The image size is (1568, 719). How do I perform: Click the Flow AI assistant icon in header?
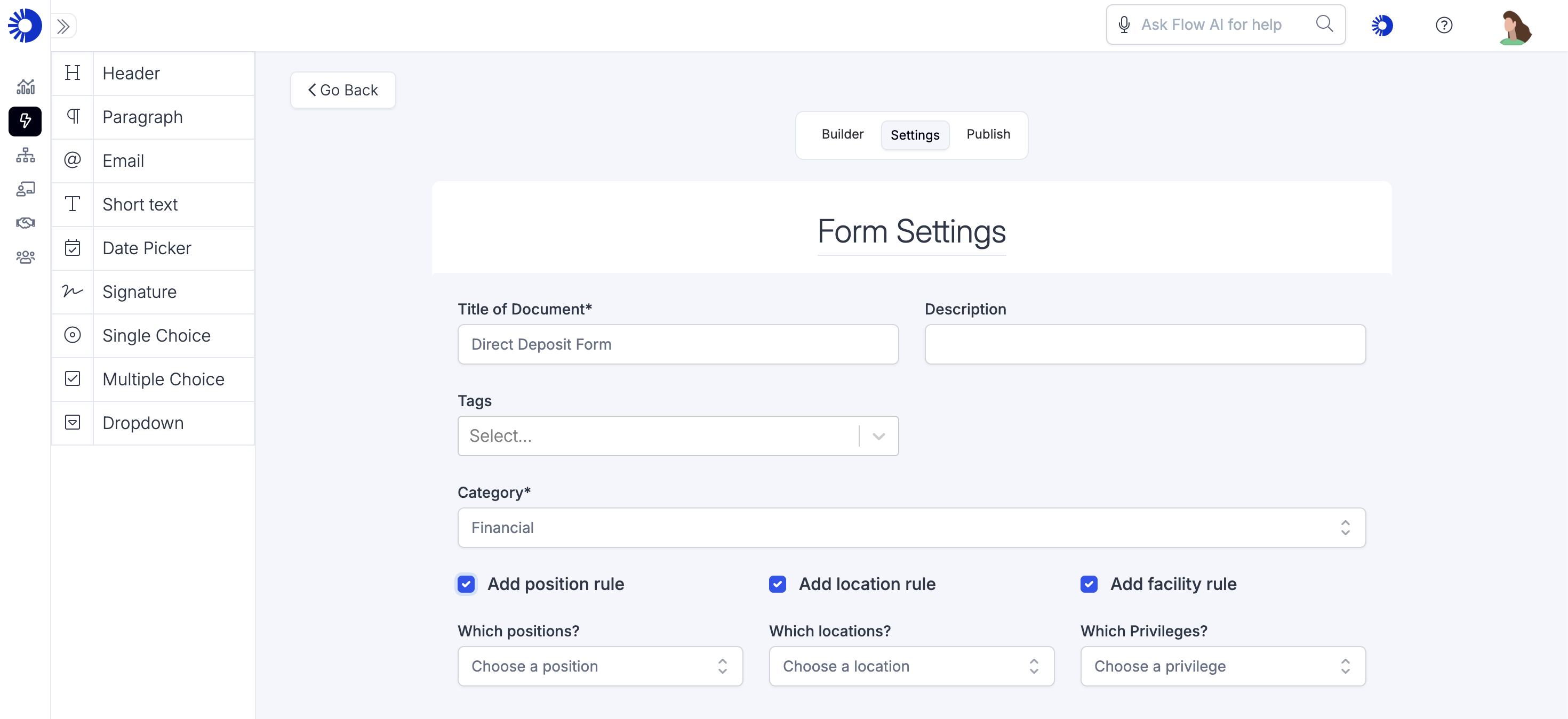point(1381,25)
